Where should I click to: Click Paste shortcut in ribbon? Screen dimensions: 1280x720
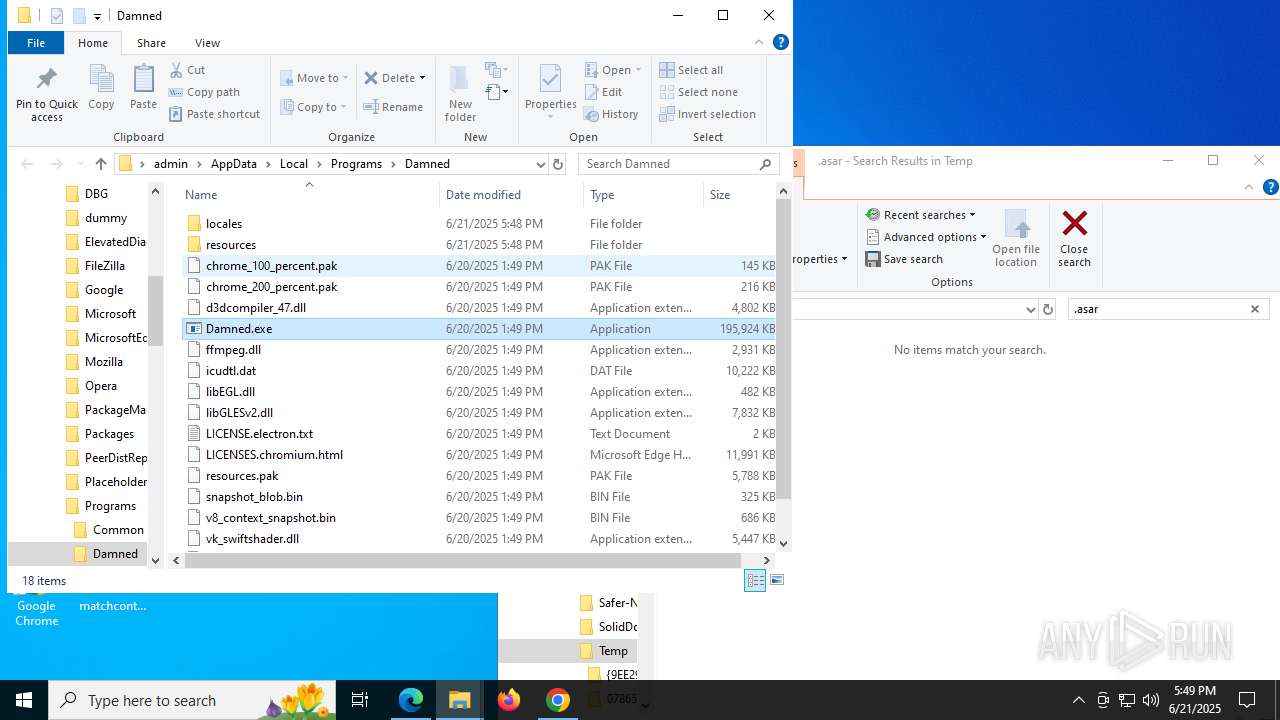[x=214, y=114]
